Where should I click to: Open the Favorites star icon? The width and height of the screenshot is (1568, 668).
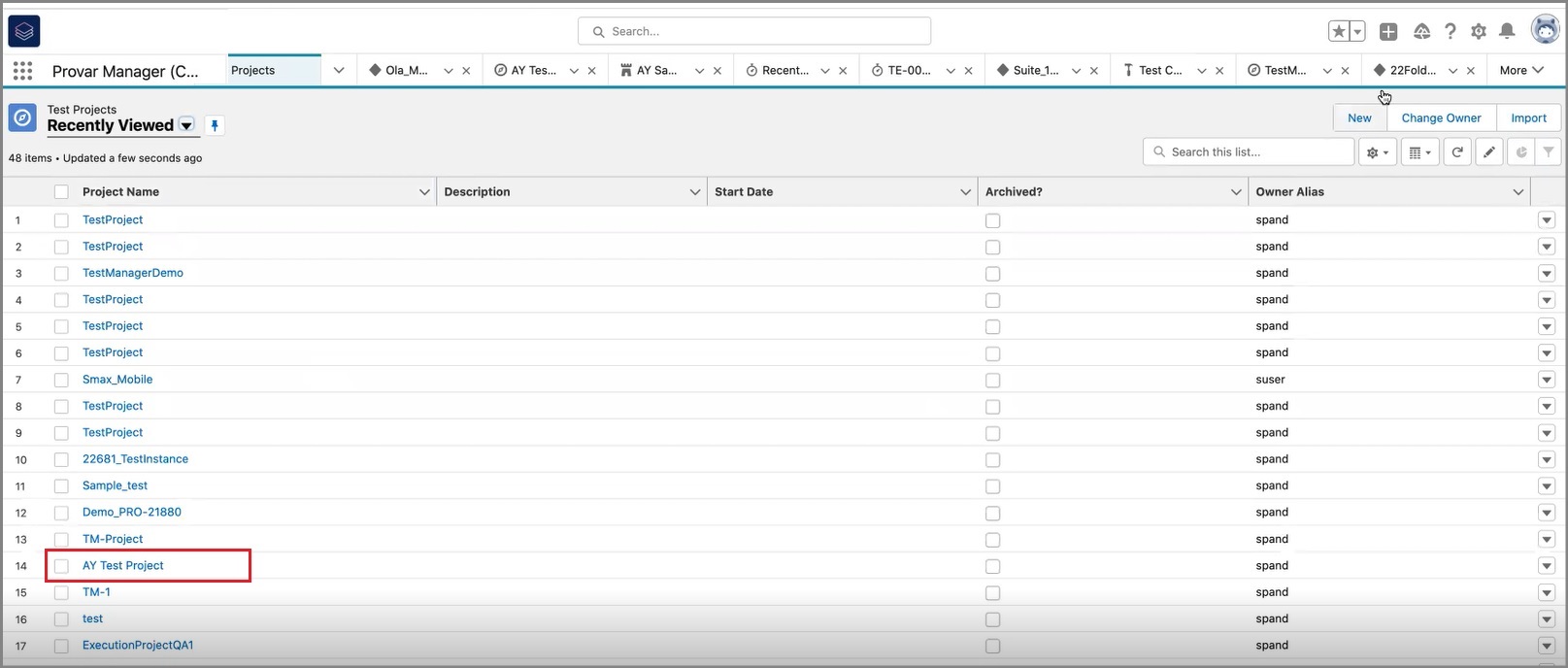(1339, 31)
